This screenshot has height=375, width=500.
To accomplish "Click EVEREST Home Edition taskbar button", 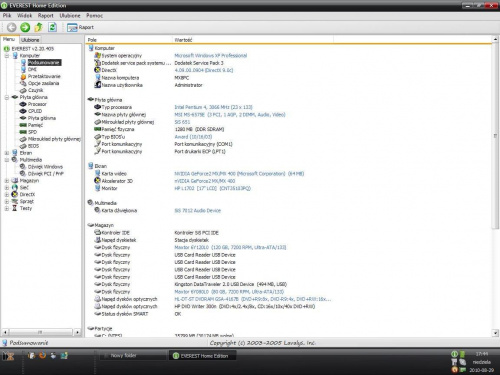I will (203, 356).
